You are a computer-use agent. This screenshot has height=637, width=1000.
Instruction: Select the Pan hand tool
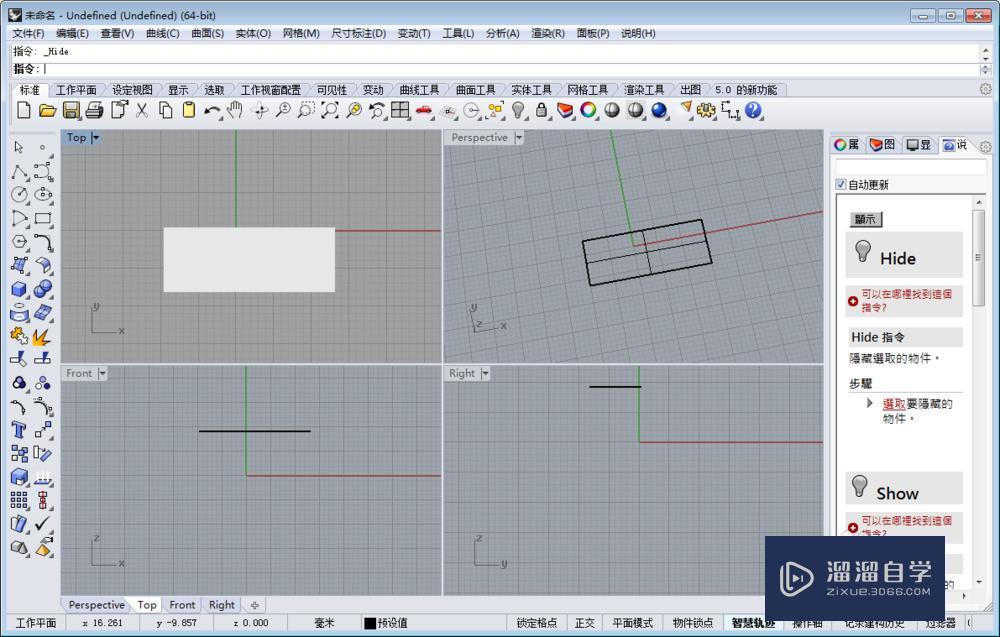(235, 110)
